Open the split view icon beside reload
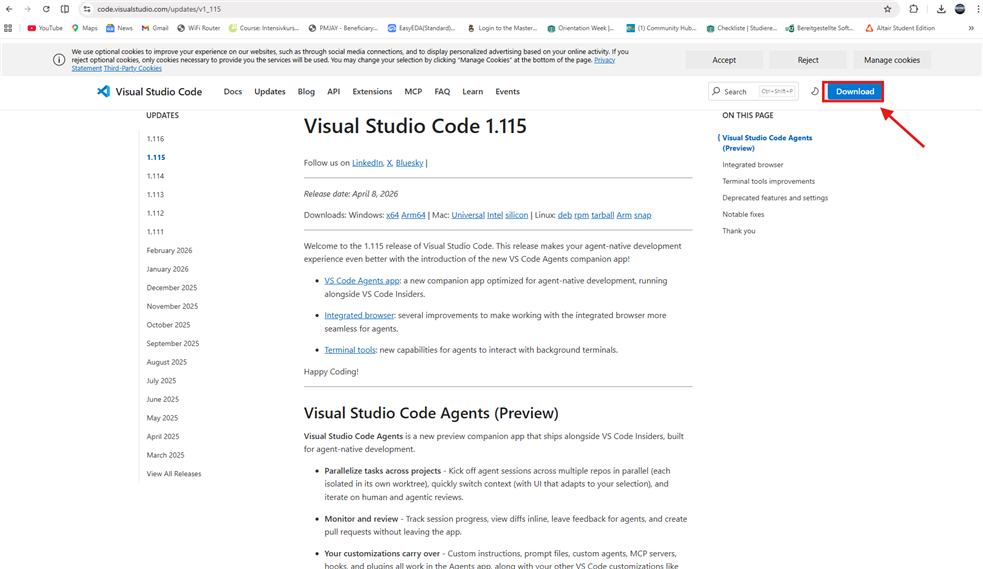This screenshot has height=569, width=983. pos(65,9)
